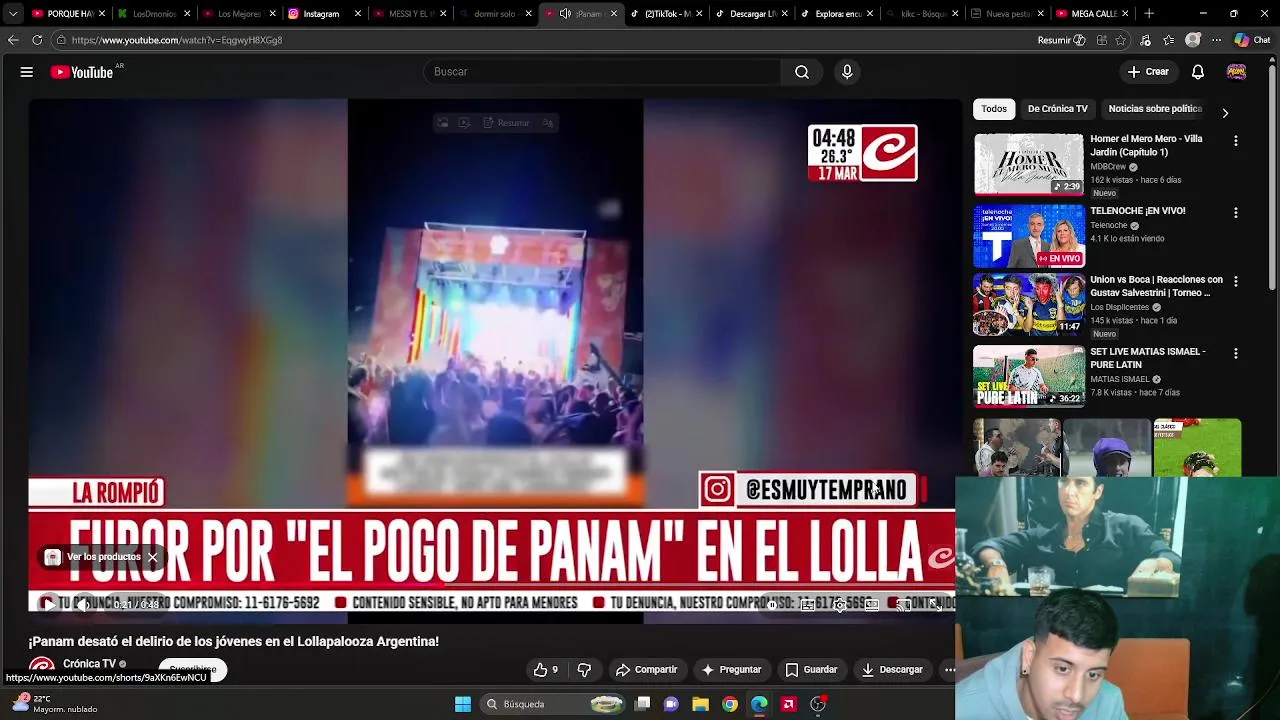The width and height of the screenshot is (1280, 720).
Task: Start voice search with the microphone
Action: (847, 72)
